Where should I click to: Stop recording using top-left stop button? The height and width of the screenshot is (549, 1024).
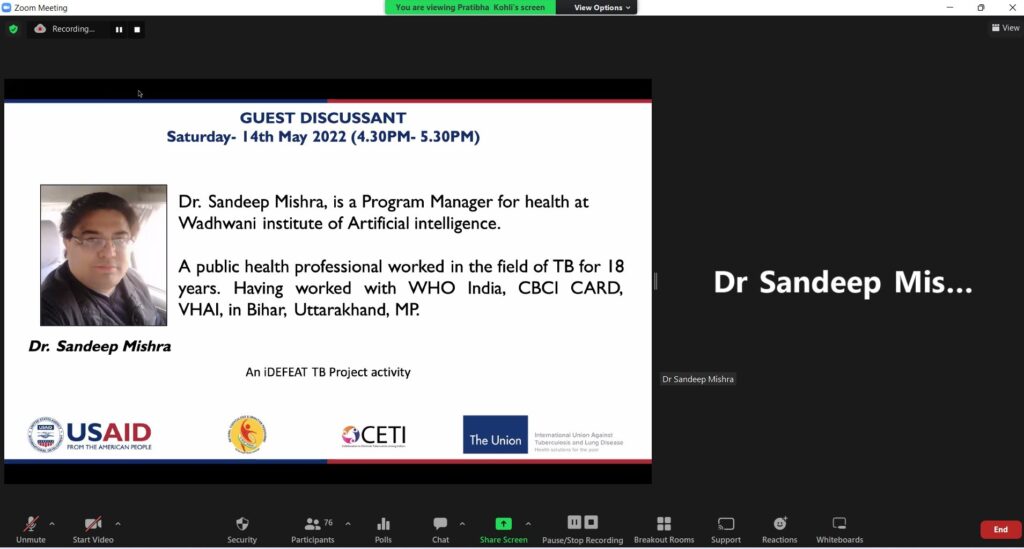[x=137, y=29]
